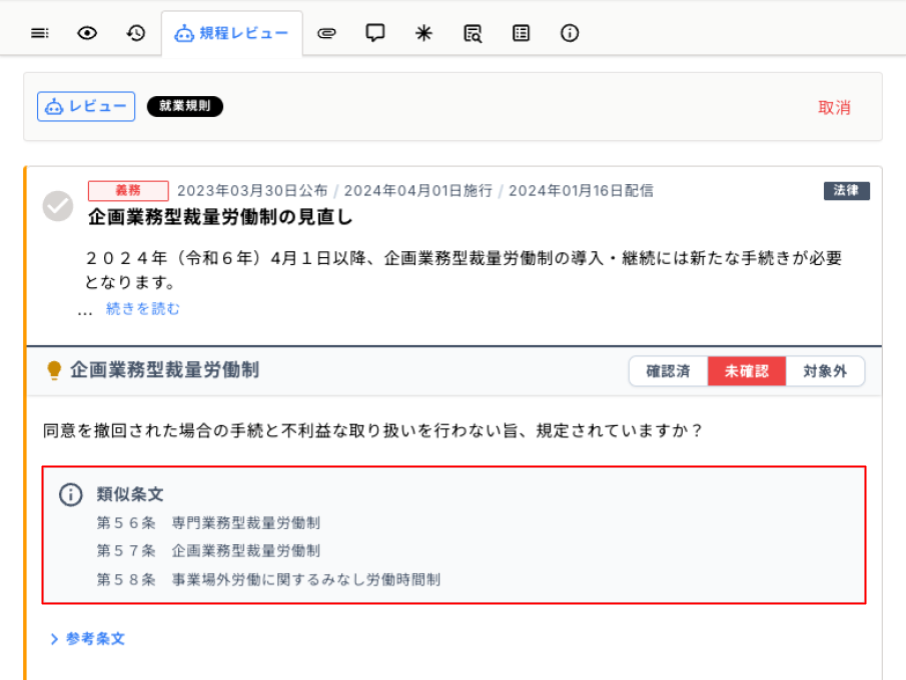Click the 取消 cancel link
The width and height of the screenshot is (906, 680).
pyautogui.click(x=834, y=108)
